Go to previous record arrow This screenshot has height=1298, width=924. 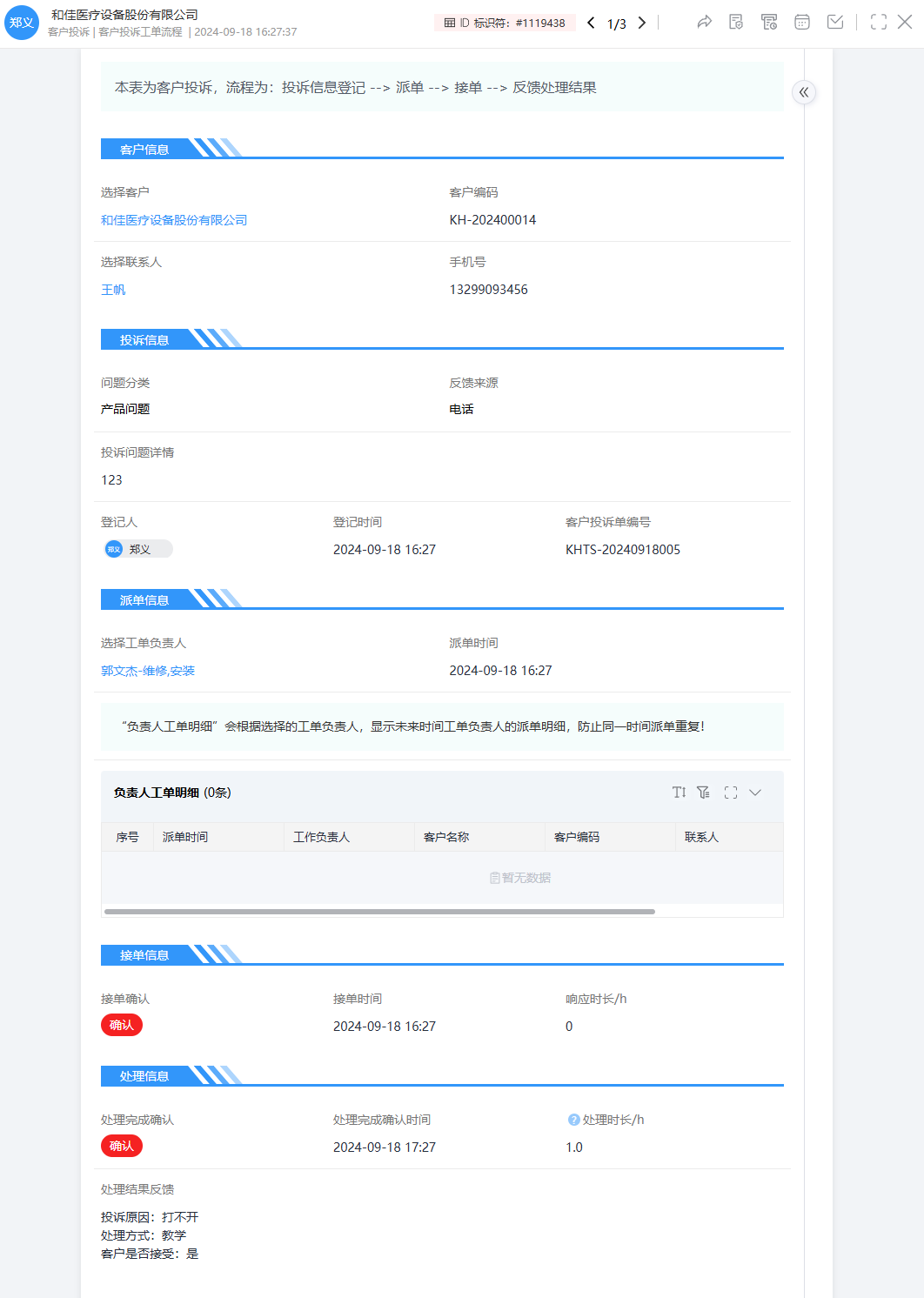tap(591, 23)
